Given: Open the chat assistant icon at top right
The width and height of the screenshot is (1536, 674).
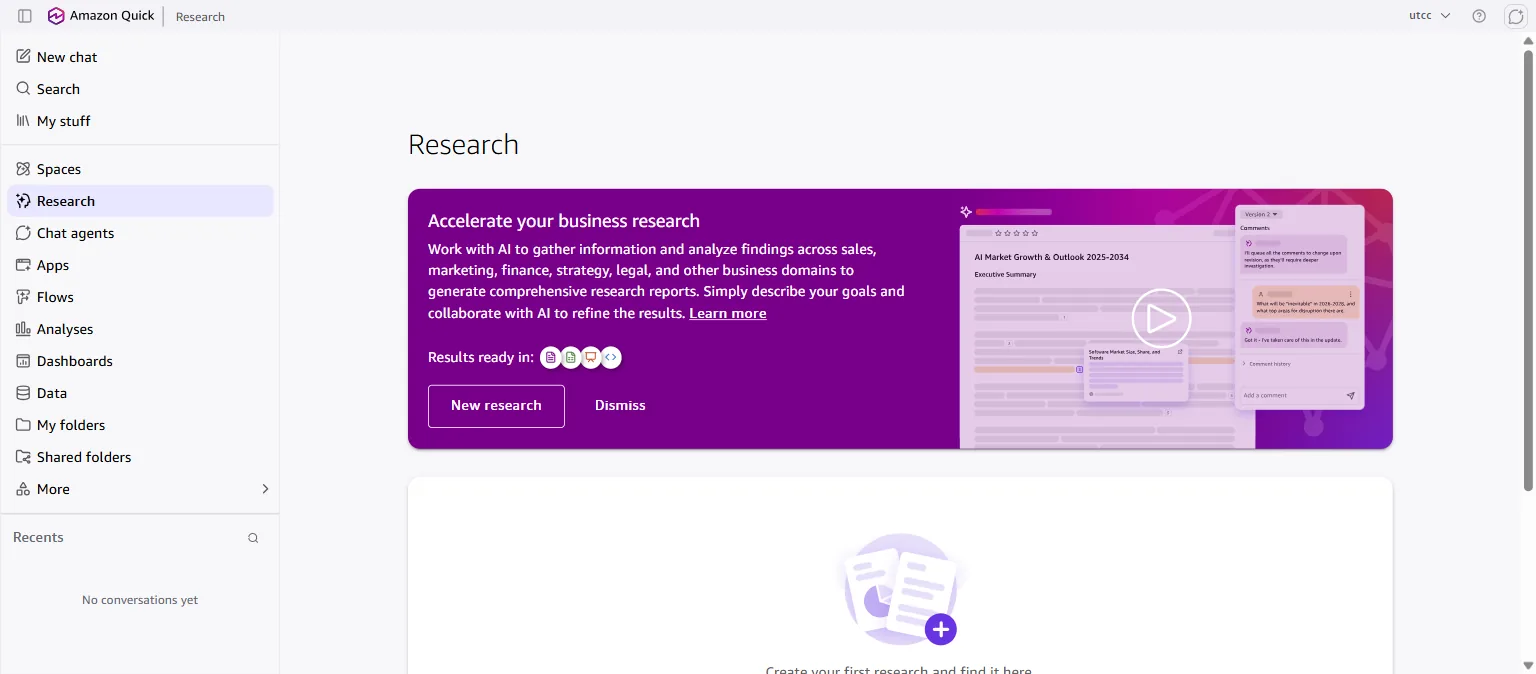Looking at the screenshot, I should (1515, 16).
